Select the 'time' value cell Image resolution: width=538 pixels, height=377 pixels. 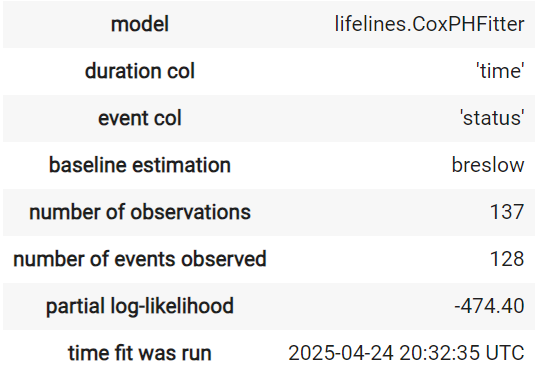click(501, 71)
